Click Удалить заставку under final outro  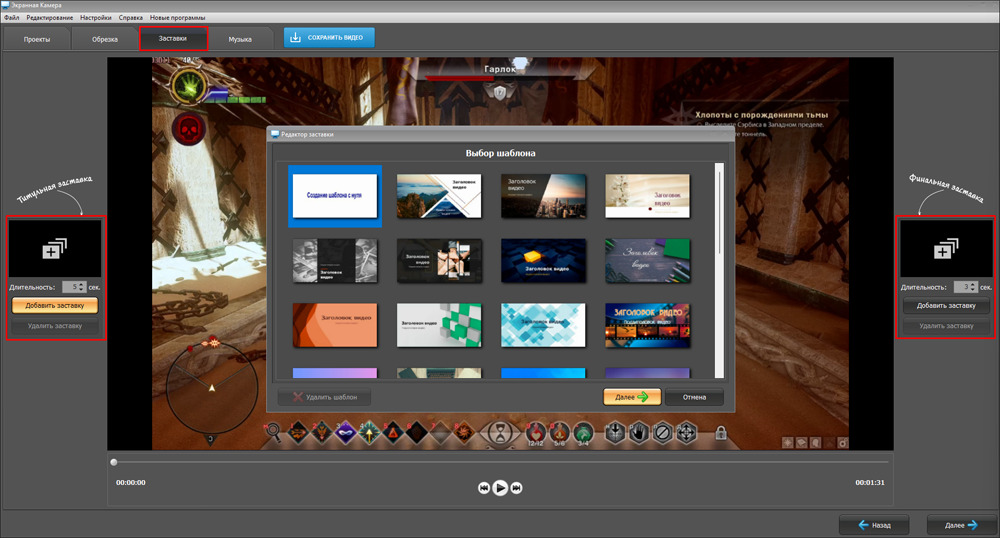[946, 326]
